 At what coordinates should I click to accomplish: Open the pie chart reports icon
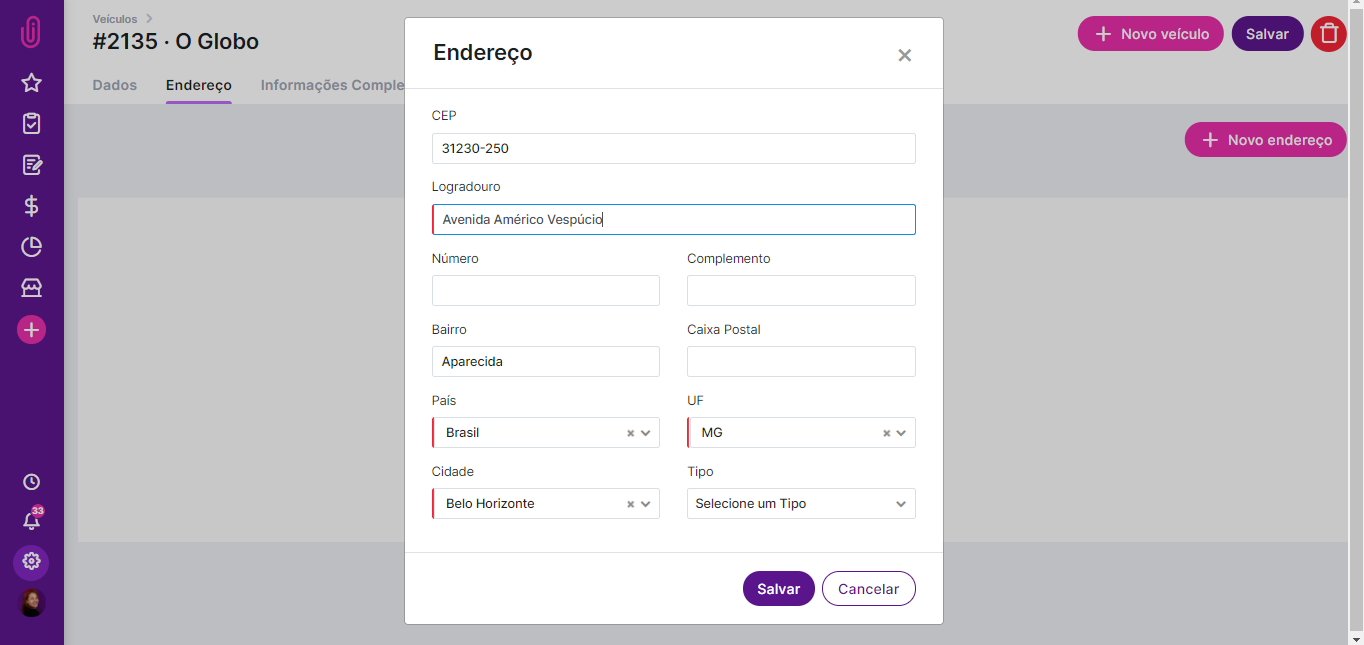point(31,247)
